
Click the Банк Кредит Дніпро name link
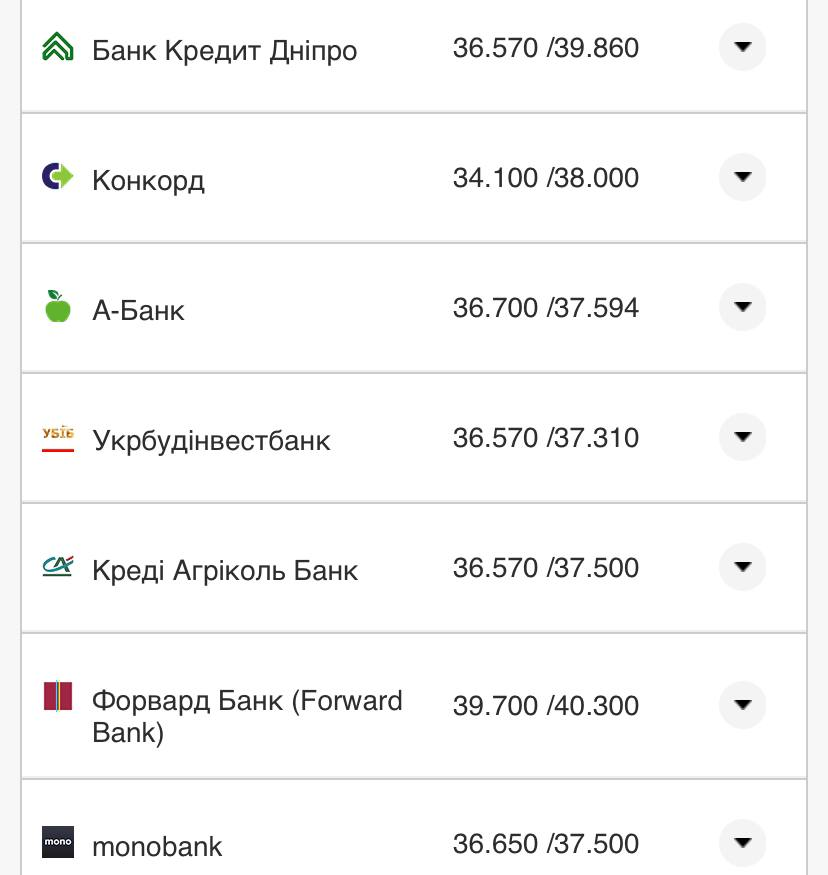click(224, 50)
